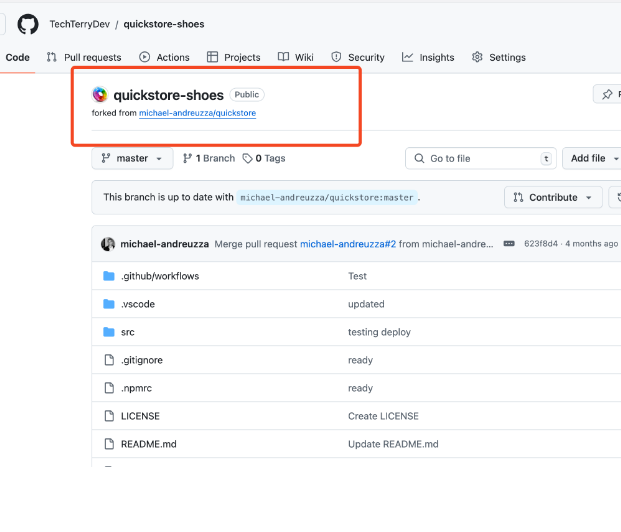Open the master branch dropdown
This screenshot has height=532, width=621.
click(132, 158)
